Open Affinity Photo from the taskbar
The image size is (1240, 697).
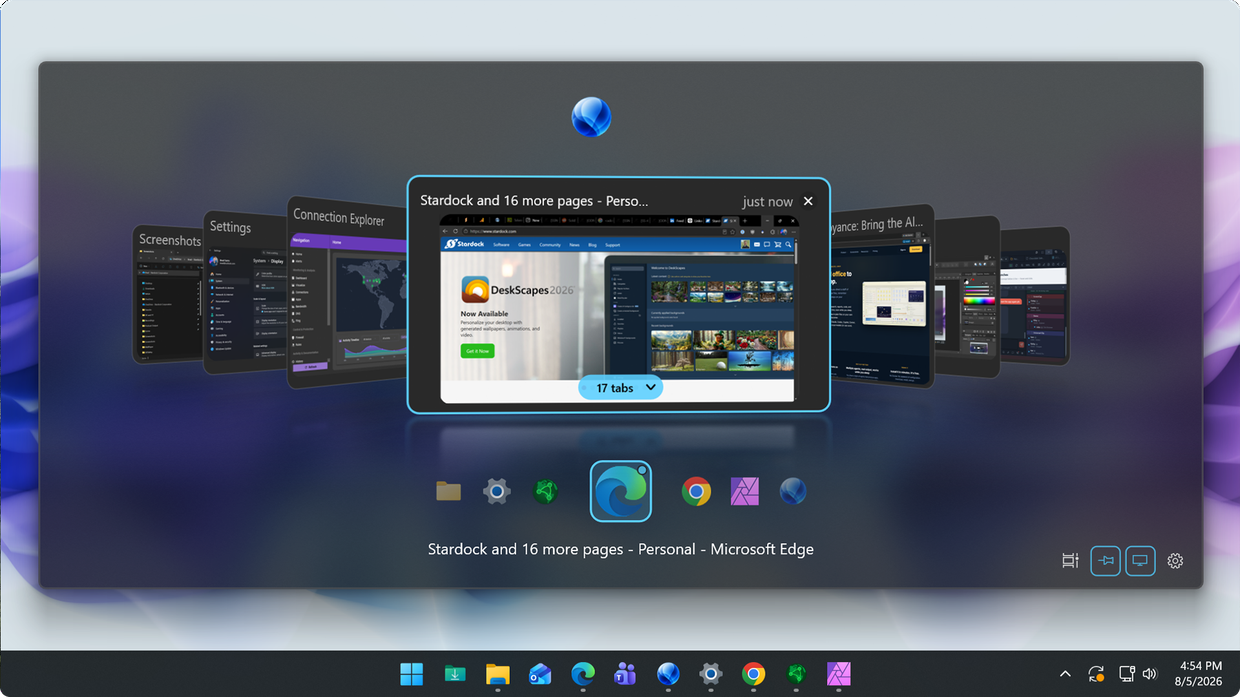(x=839, y=674)
